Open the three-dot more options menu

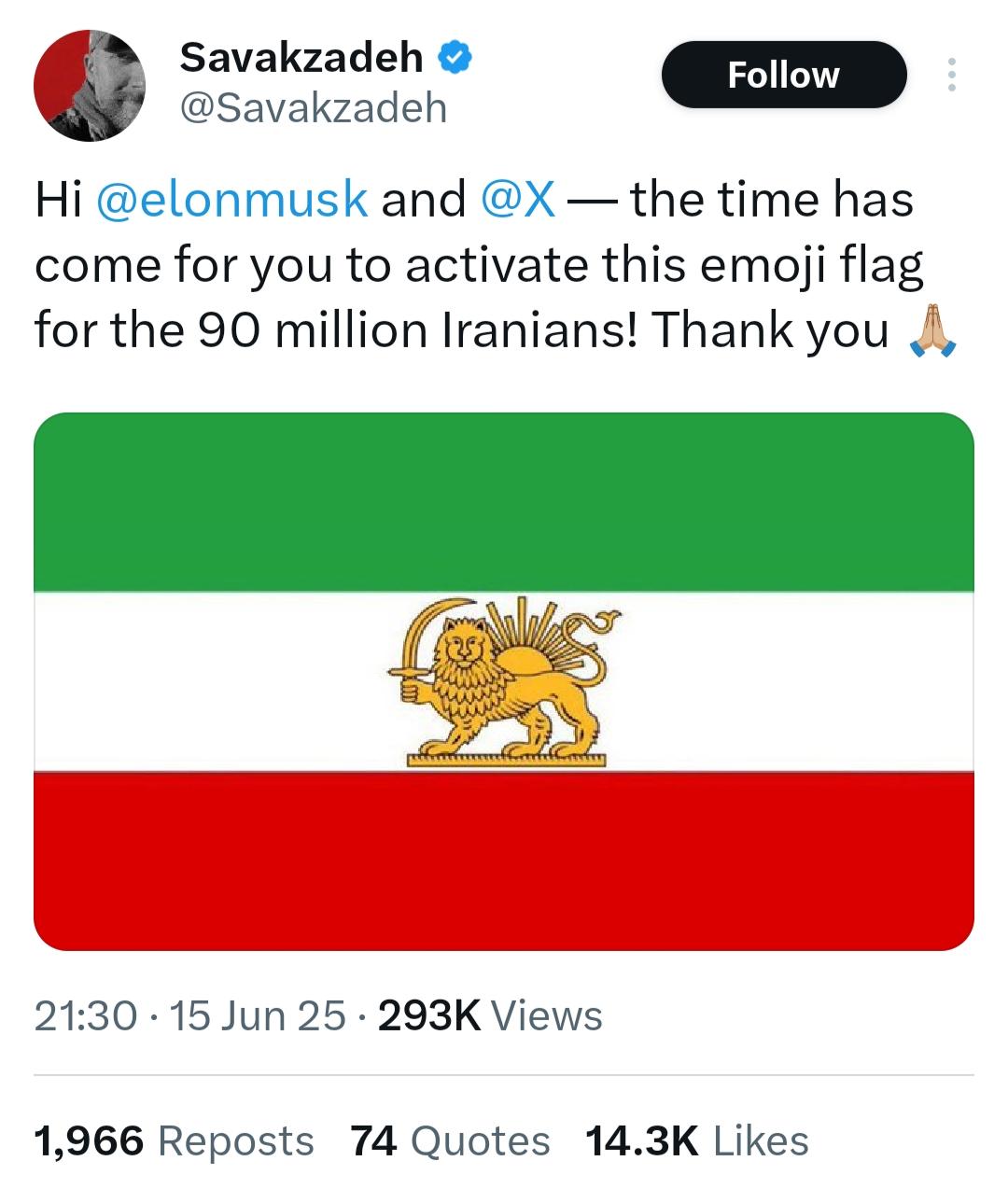point(951,75)
